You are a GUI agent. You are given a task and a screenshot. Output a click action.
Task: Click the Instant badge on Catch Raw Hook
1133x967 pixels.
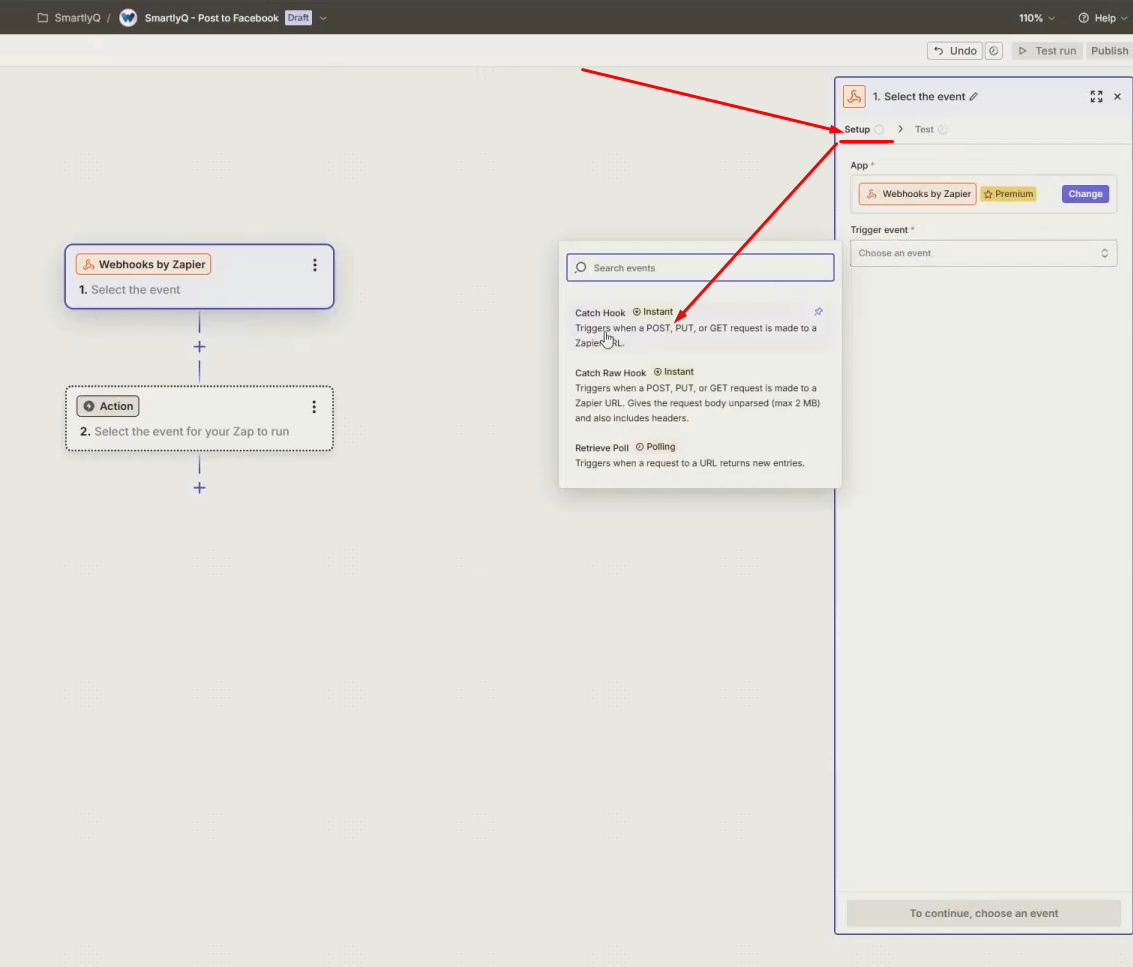point(673,371)
